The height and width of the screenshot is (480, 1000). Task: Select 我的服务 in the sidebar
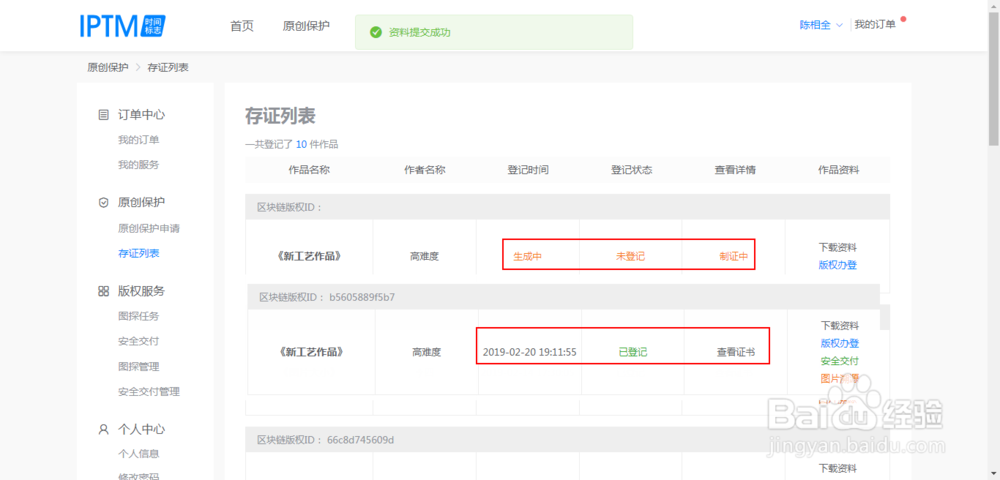coord(138,164)
